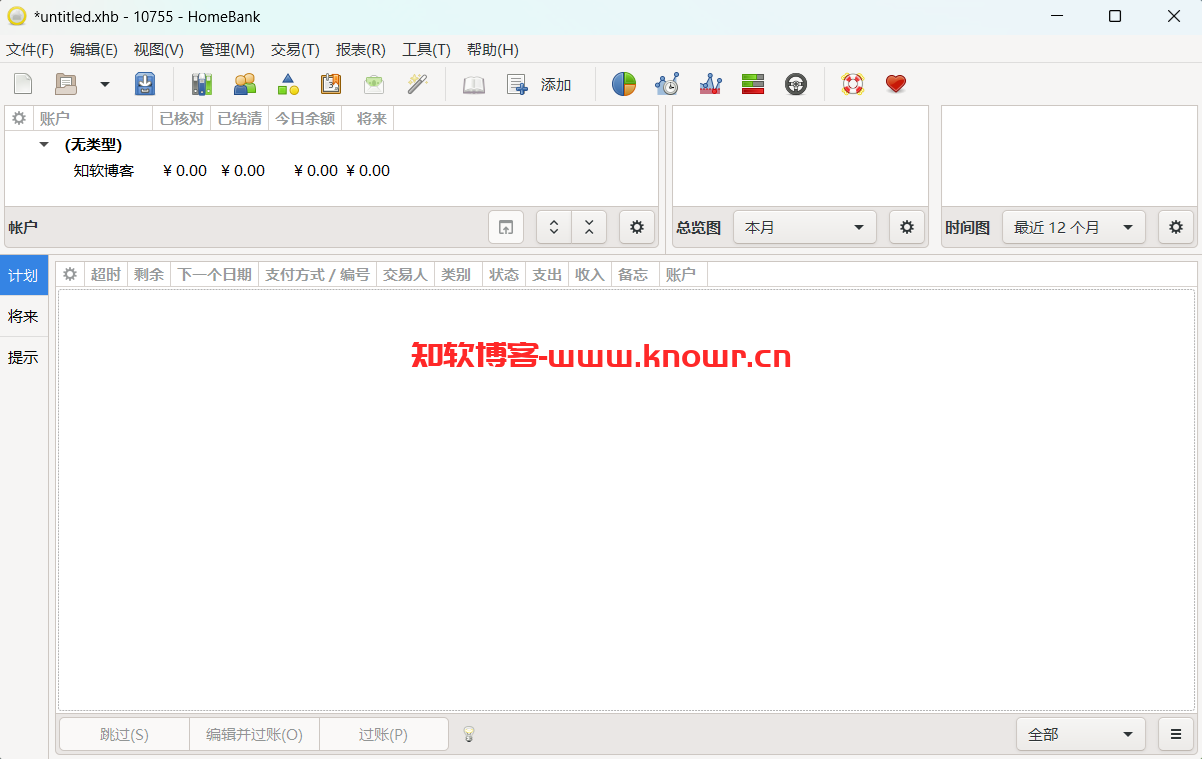Click the 下一个日期 column header
The width and height of the screenshot is (1202, 759).
pyautogui.click(x=215, y=274)
